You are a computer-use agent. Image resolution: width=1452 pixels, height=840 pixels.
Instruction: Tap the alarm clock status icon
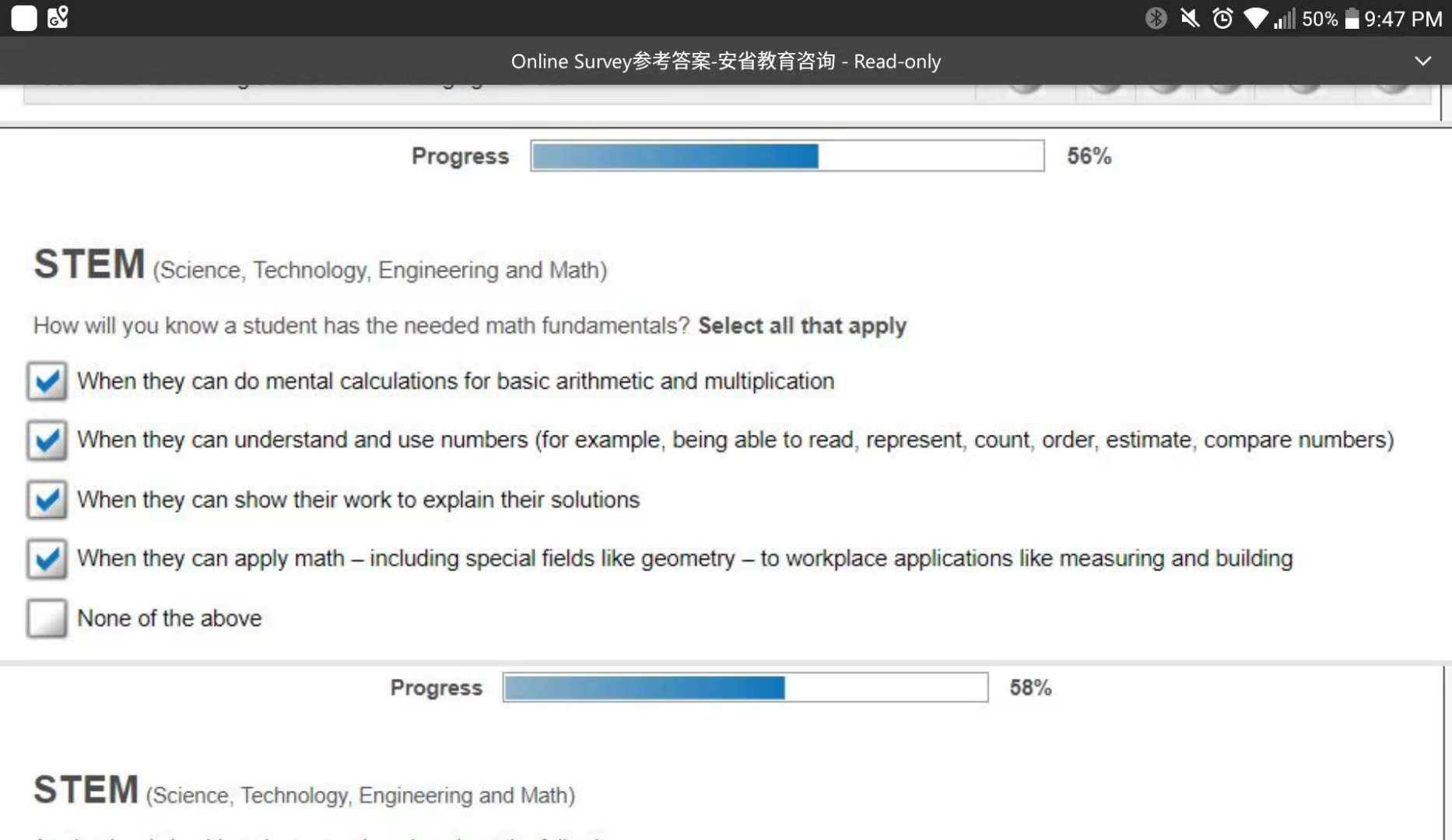click(x=1222, y=18)
